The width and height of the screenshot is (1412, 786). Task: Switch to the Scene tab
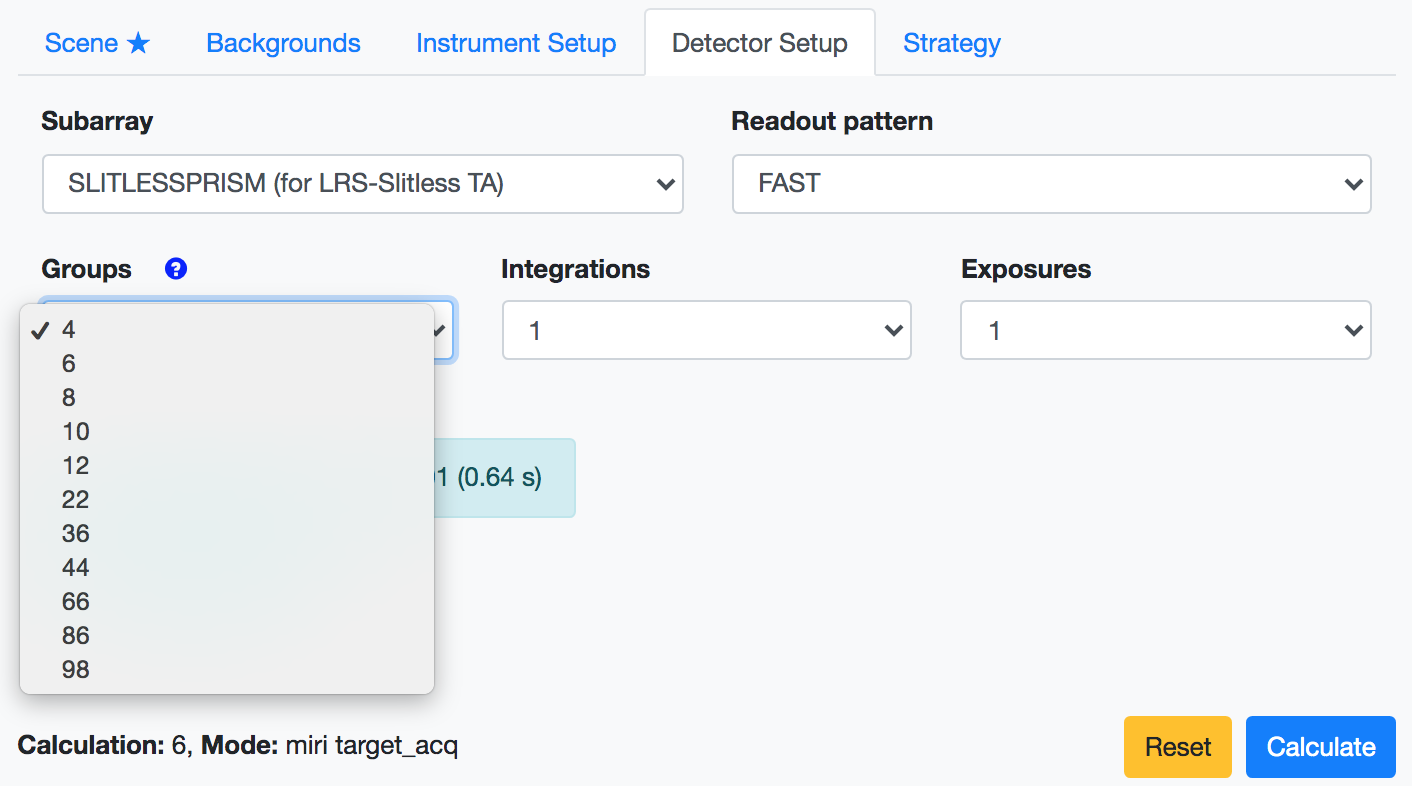coord(97,44)
